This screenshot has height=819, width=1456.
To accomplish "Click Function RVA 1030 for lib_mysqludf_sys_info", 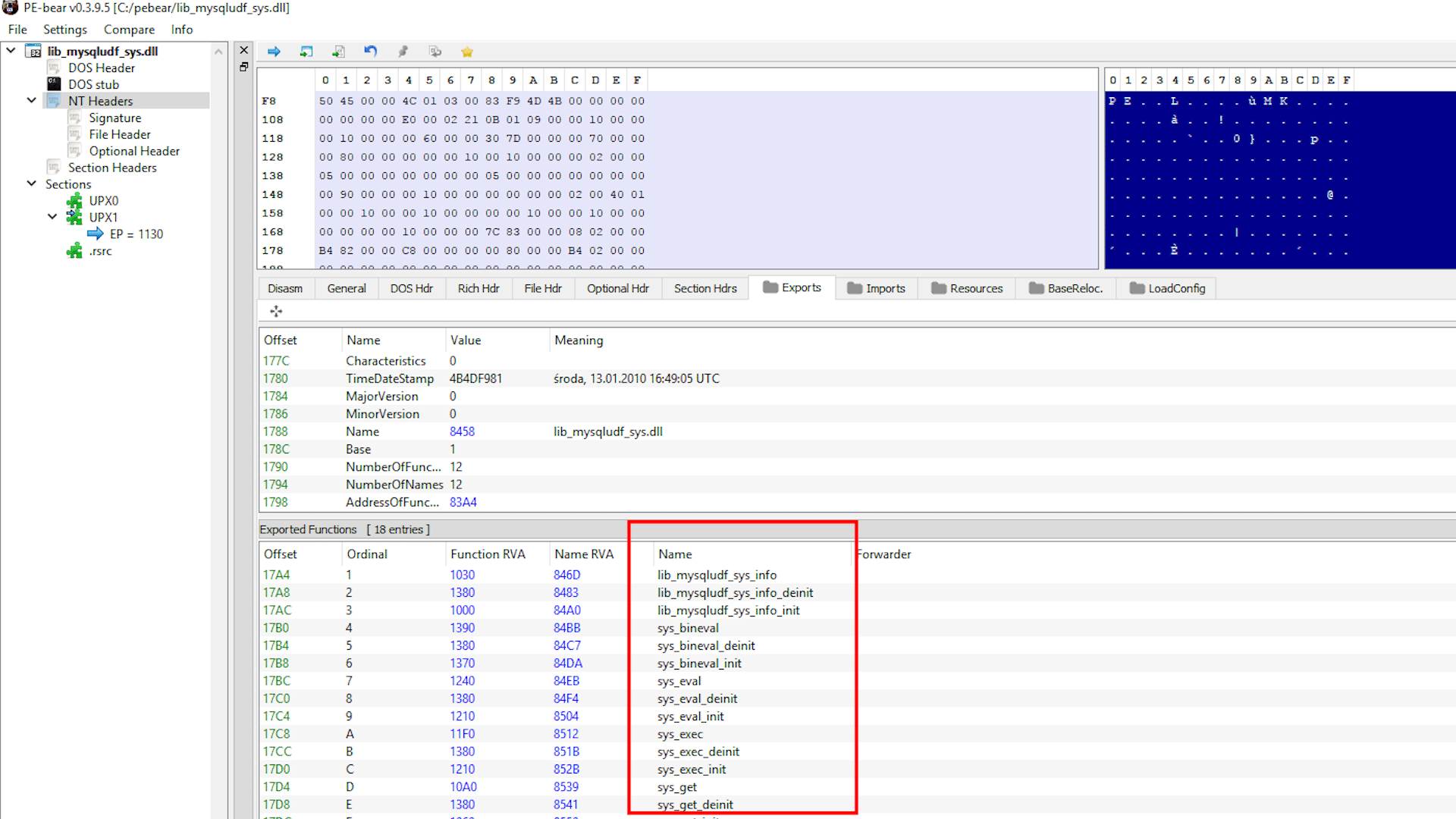I will tap(462, 575).
